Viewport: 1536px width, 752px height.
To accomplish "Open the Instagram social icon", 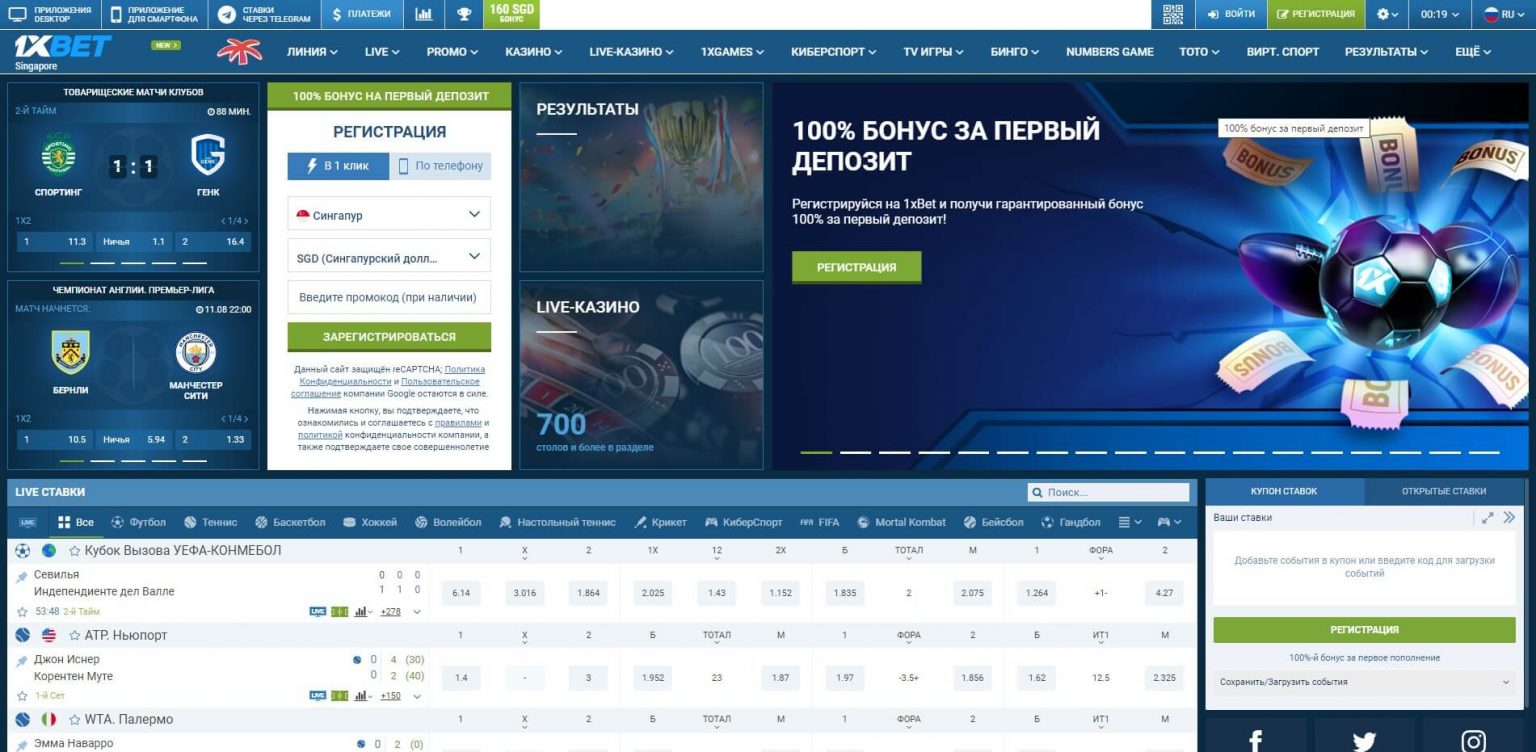I will tap(1473, 740).
